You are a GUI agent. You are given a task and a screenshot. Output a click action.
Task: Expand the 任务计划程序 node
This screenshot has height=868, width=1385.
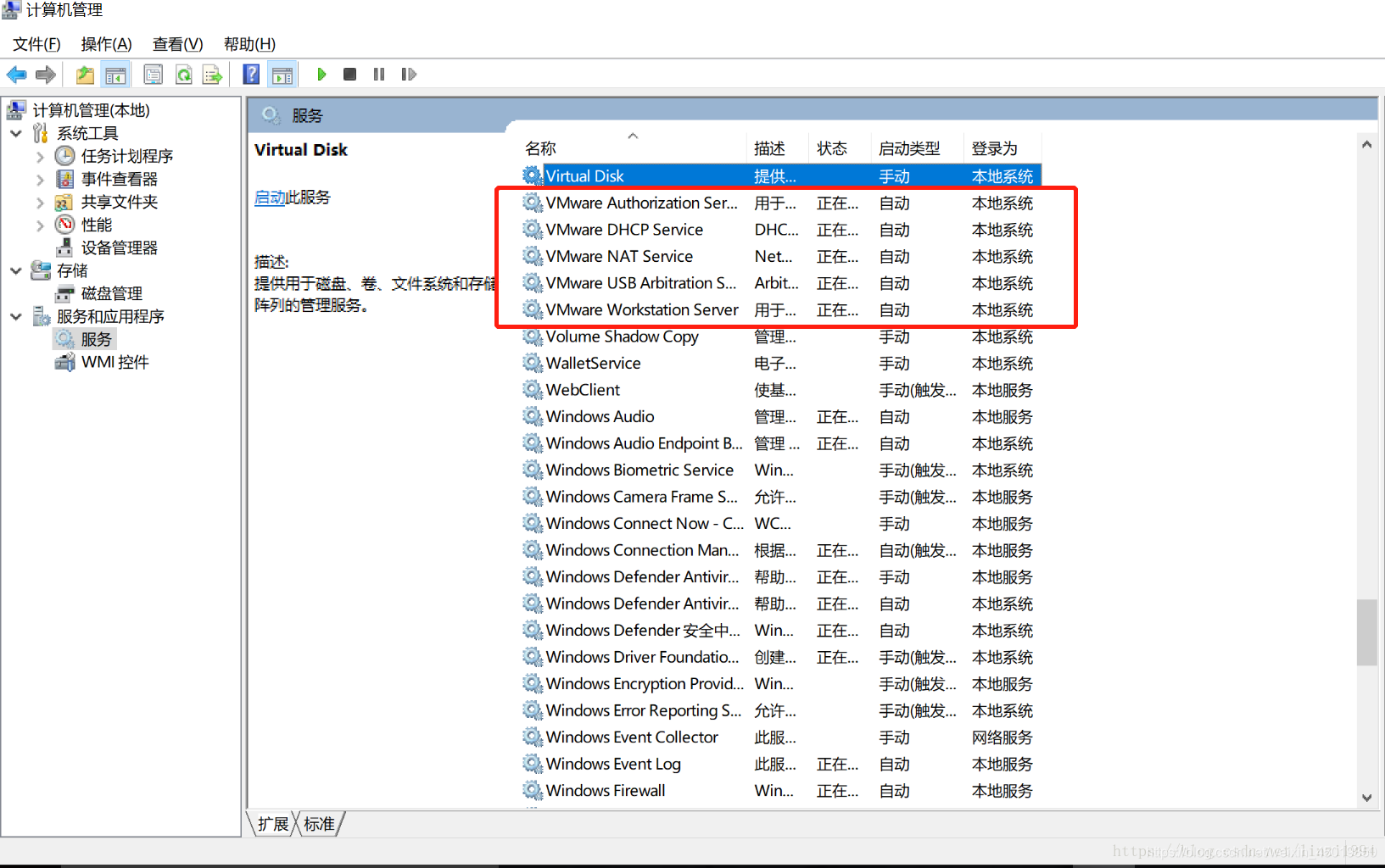click(x=40, y=156)
